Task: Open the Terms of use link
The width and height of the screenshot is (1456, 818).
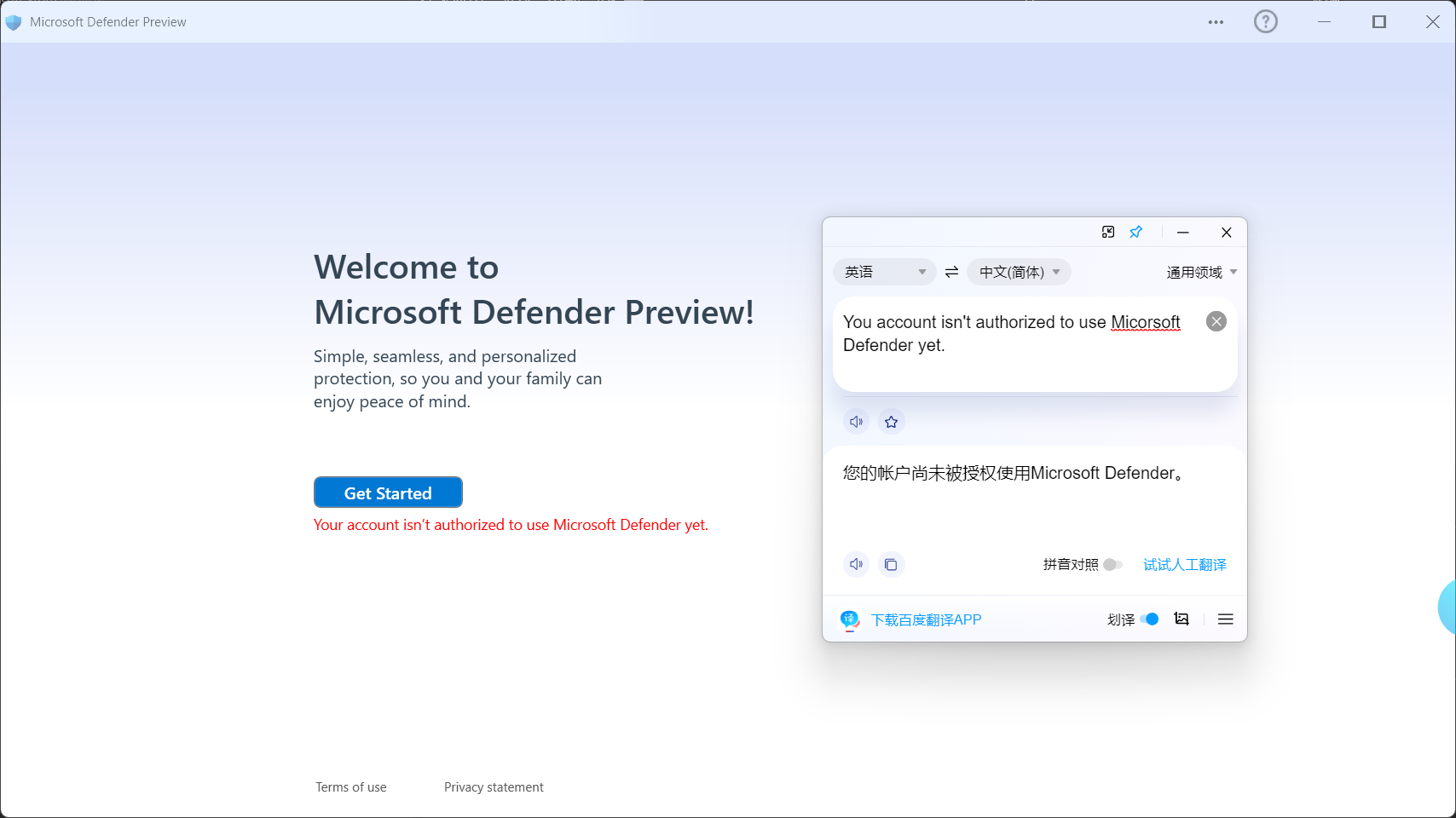Action: 351,787
